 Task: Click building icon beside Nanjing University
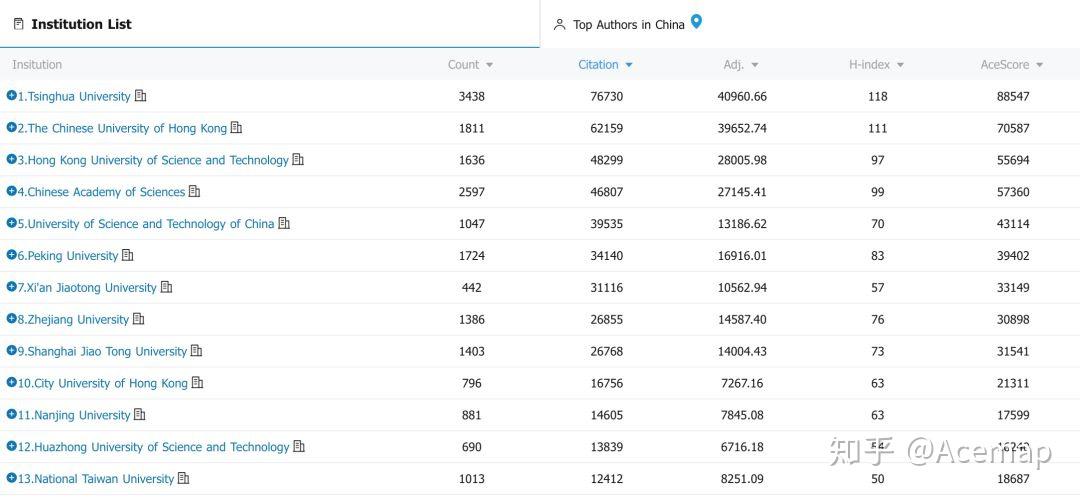140,415
